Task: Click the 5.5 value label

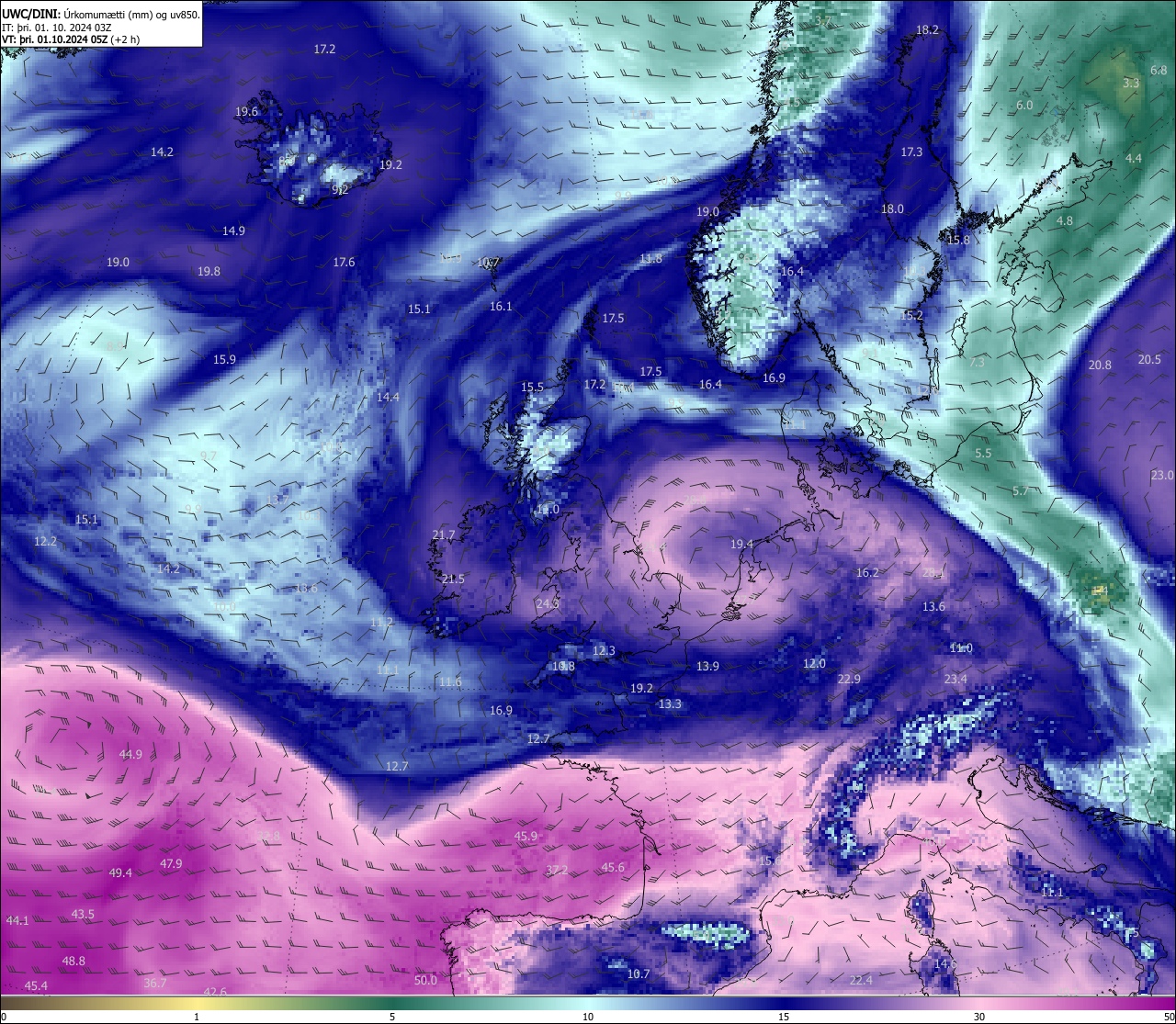Action: pos(983,453)
